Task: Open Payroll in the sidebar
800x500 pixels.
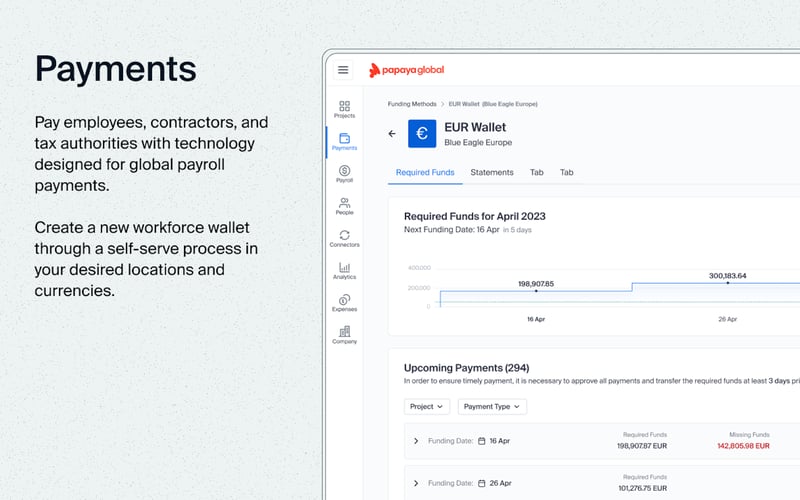Action: click(x=344, y=174)
